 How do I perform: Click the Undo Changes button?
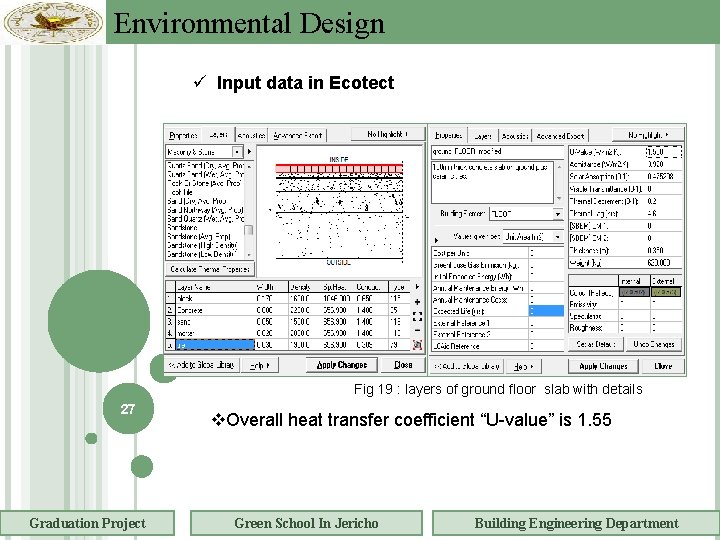654,344
